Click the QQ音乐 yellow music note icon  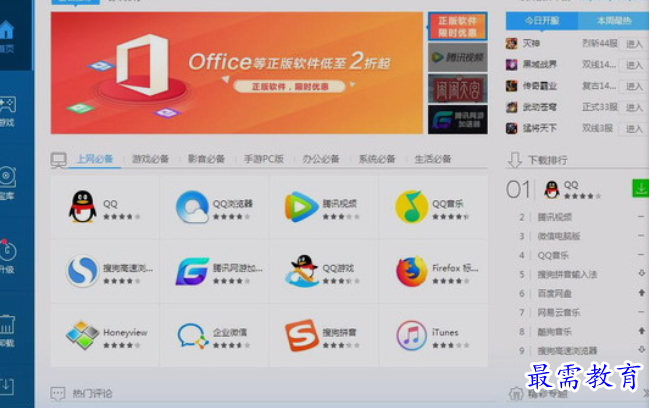(411, 206)
